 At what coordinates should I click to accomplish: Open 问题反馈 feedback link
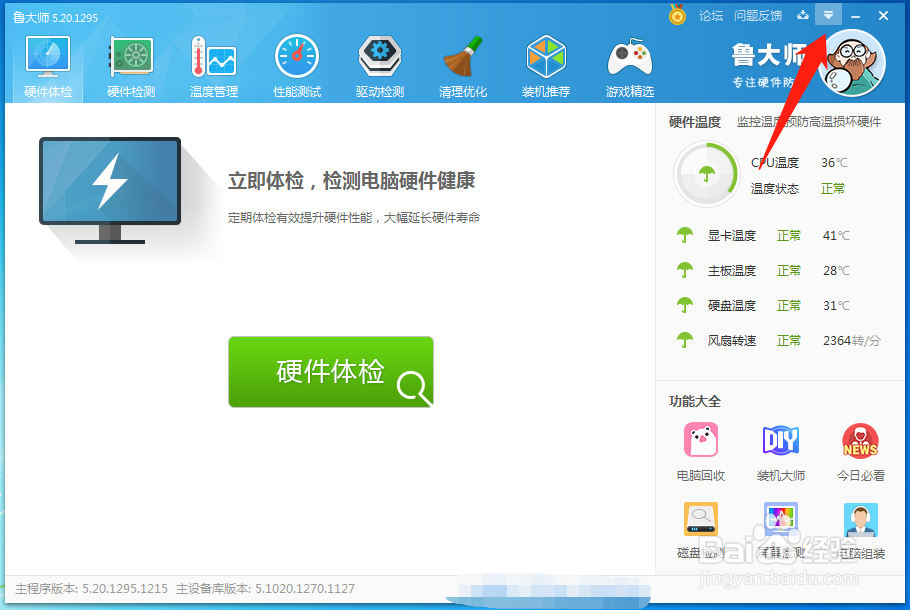[758, 16]
